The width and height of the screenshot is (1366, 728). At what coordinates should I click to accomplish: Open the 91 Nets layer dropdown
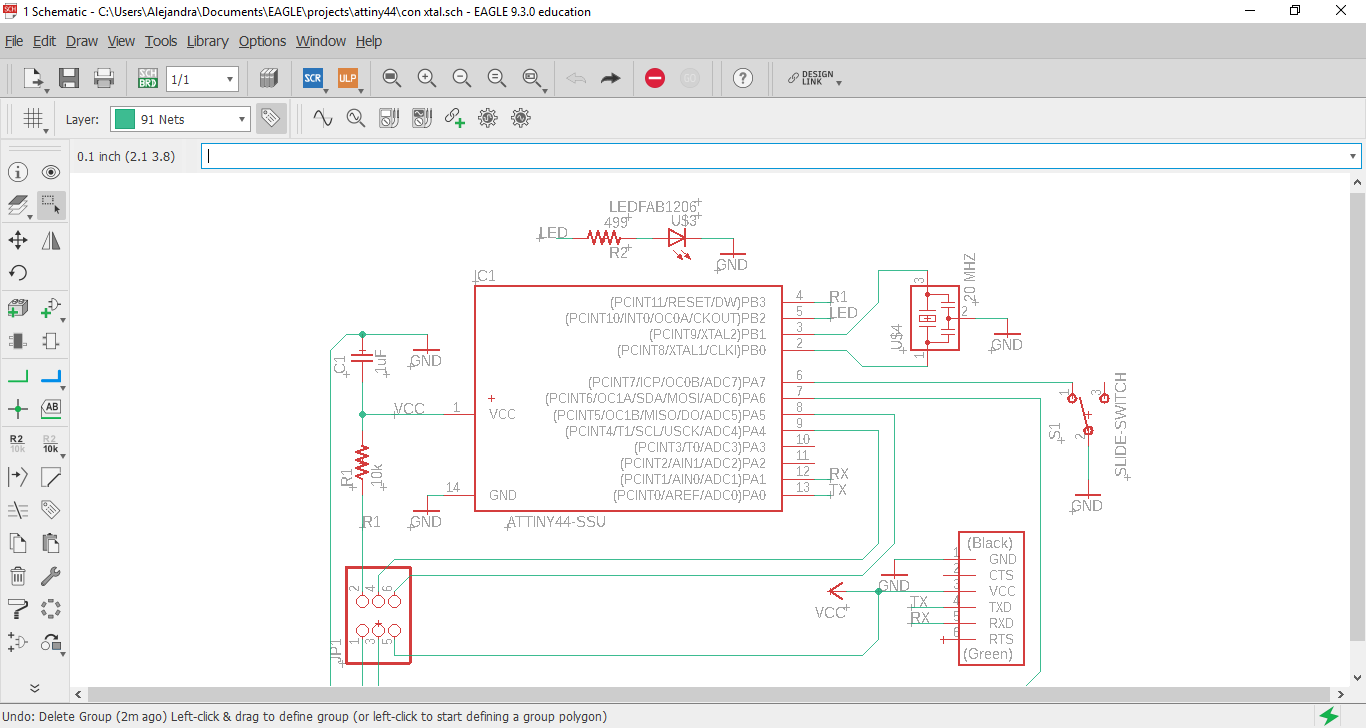pos(180,119)
